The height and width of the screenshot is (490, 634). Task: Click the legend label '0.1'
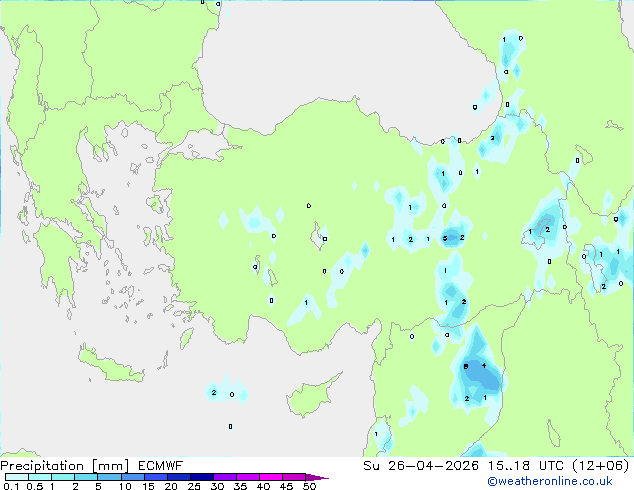tap(11, 486)
